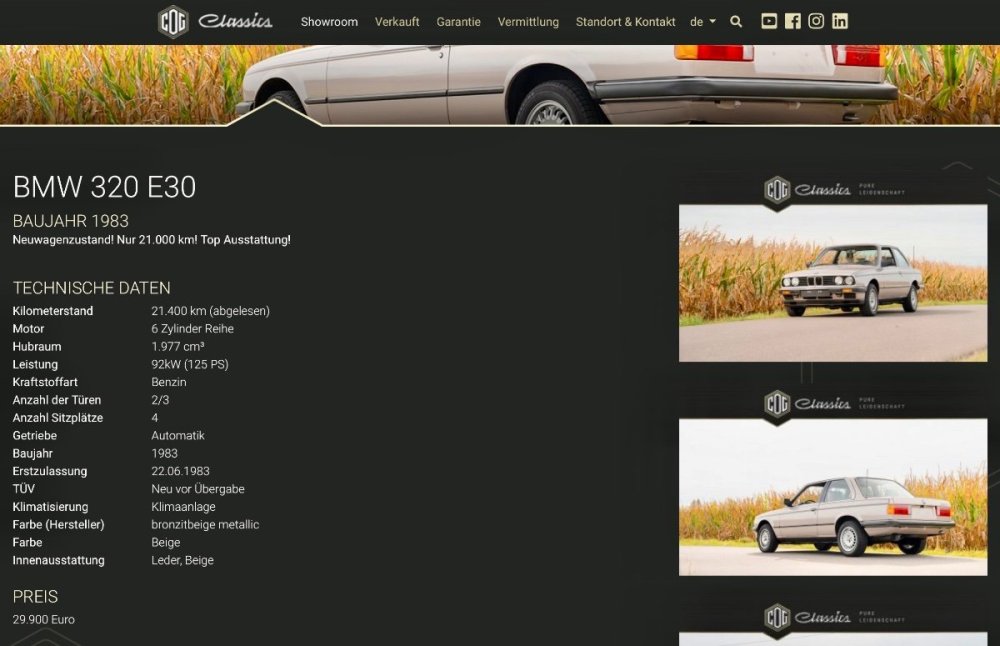
Task: Open the Instagram profile icon
Action: tap(816, 21)
